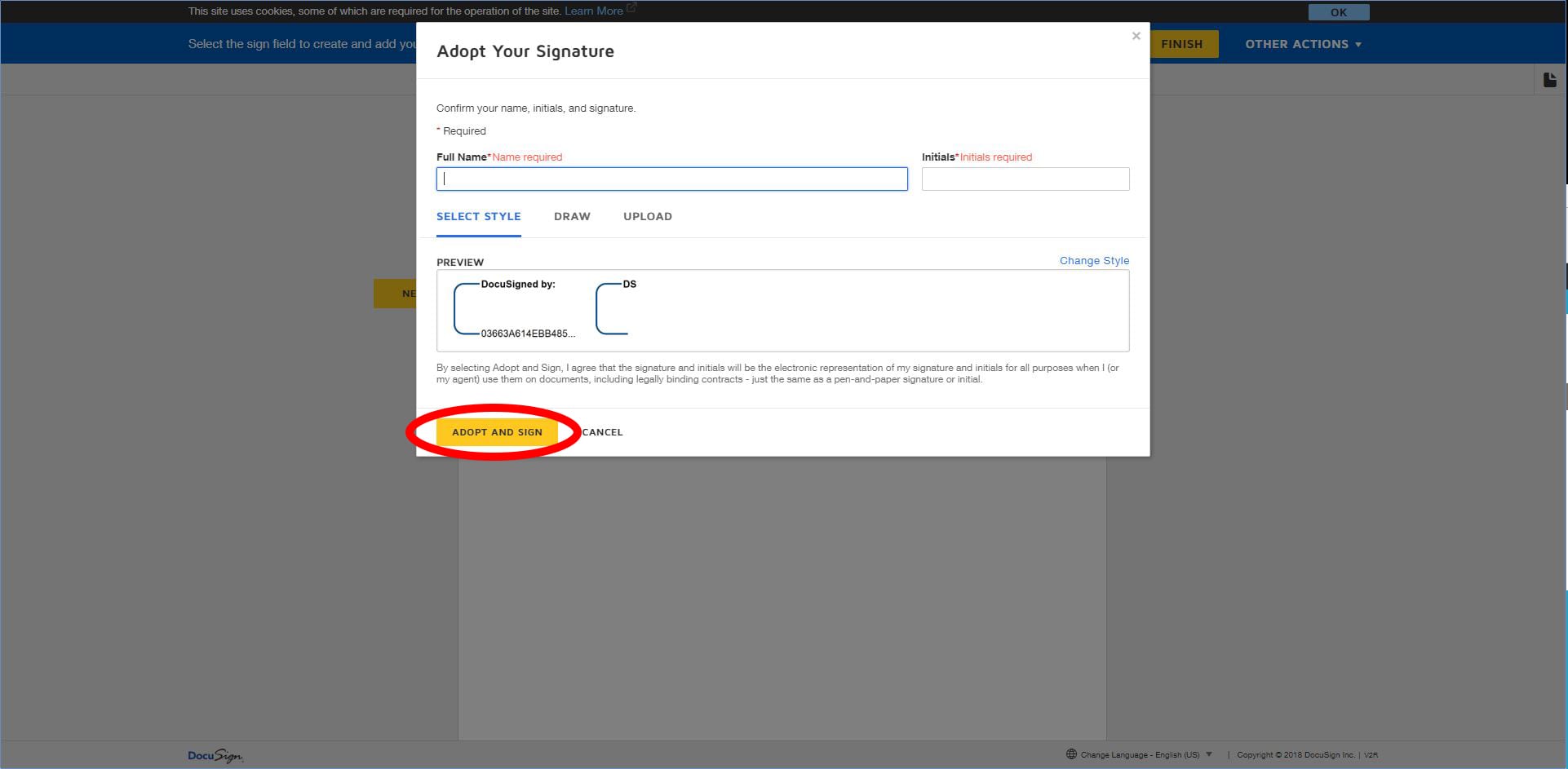The width and height of the screenshot is (1568, 769).
Task: Click the DocuSign logo in footer
Action: [215, 756]
